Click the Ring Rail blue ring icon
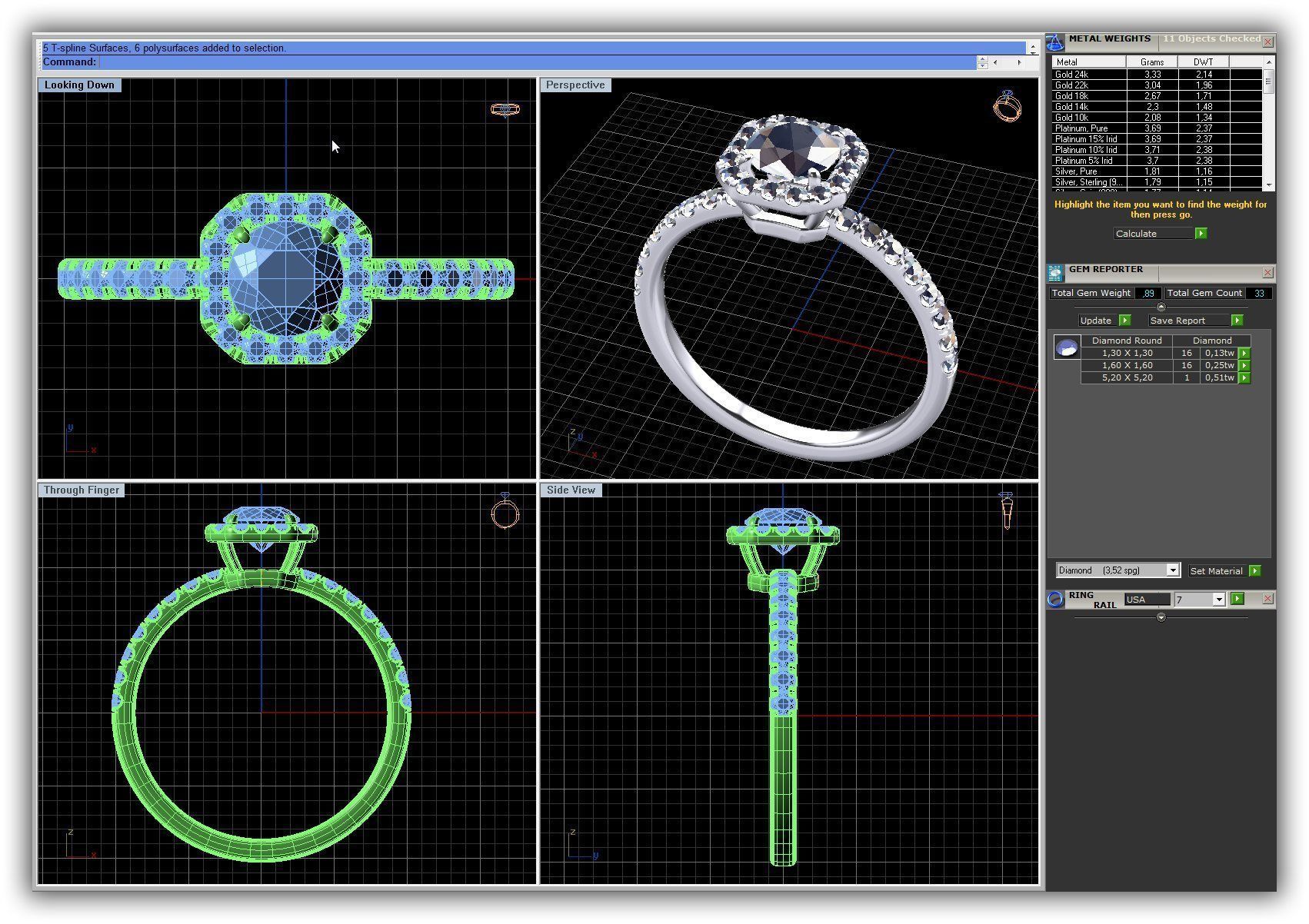1309x924 pixels. click(1055, 600)
